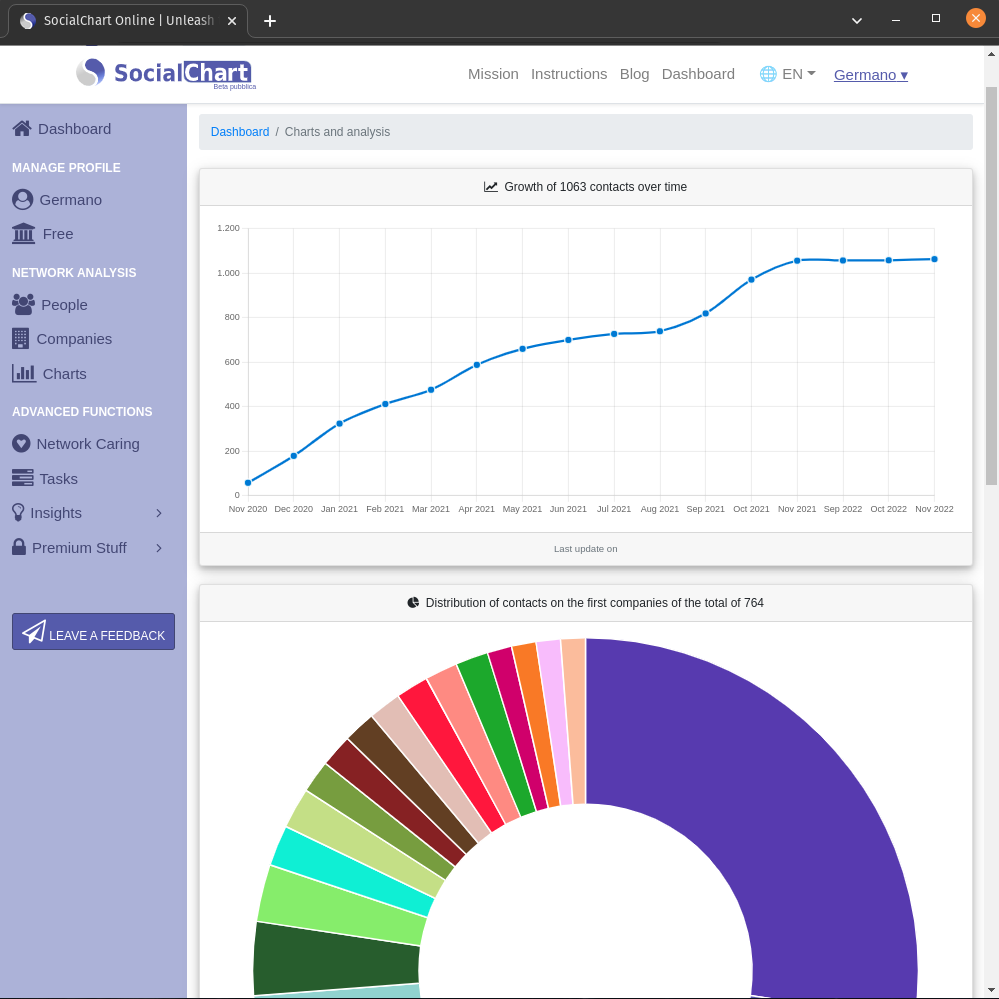This screenshot has width=999, height=999.
Task: Click 'Charts and analysis' breadcrumb text
Action: (x=337, y=132)
